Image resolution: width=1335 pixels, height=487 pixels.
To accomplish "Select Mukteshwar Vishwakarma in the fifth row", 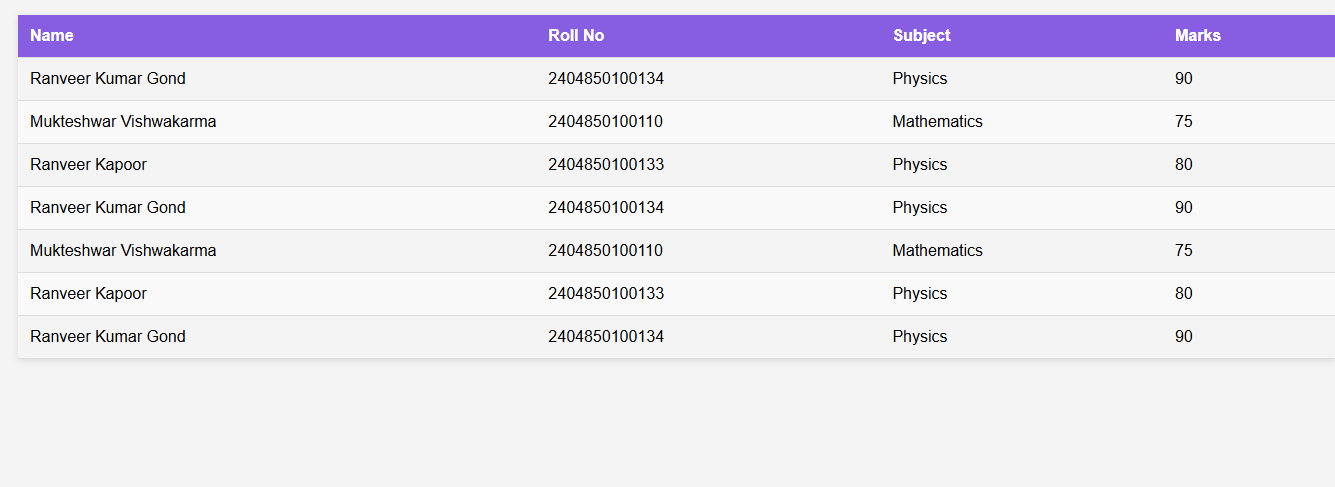I will (123, 251).
